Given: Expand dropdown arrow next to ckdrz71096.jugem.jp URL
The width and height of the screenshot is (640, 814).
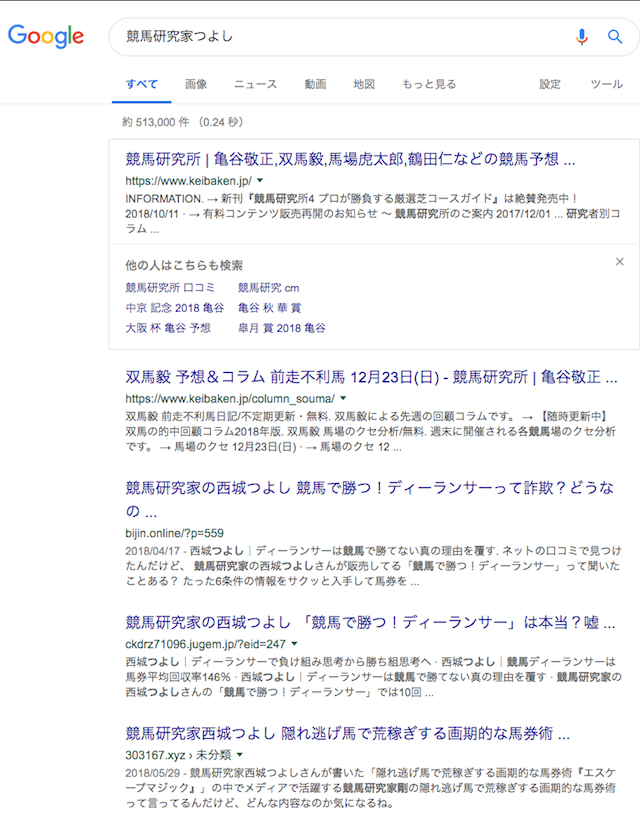Looking at the screenshot, I should point(294,644).
